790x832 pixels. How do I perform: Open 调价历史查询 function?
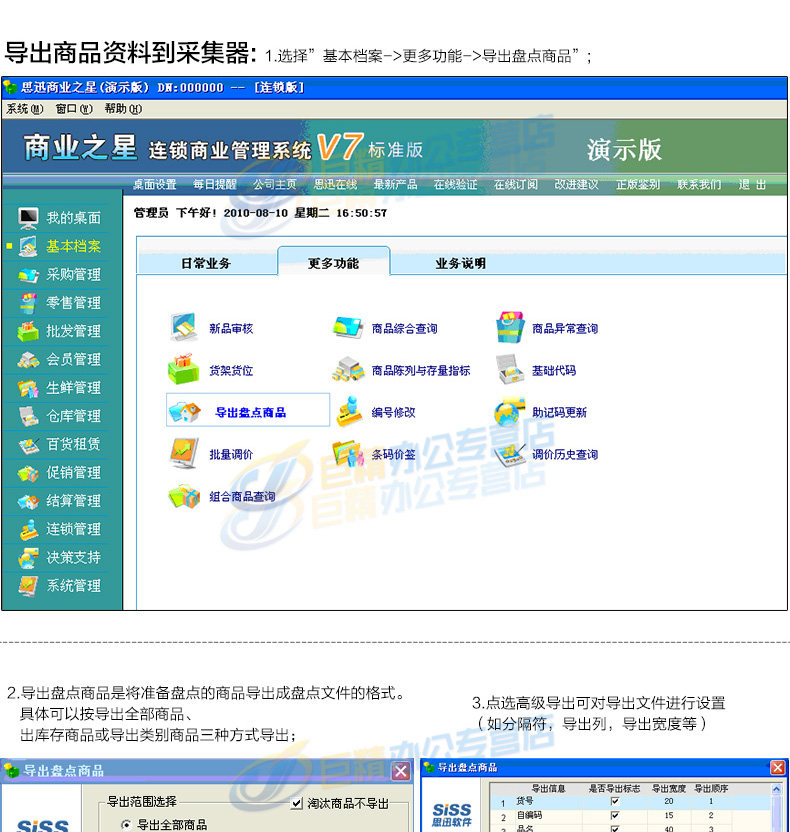point(546,454)
